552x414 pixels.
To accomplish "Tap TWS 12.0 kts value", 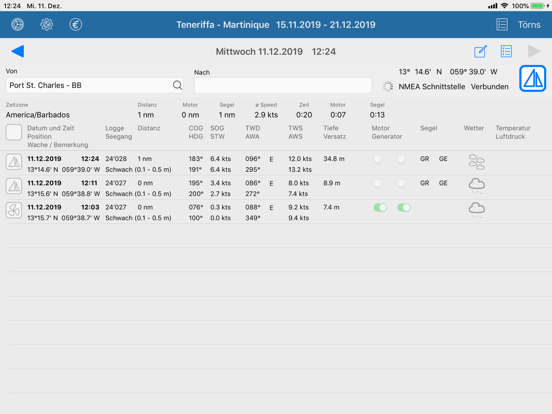I will click(x=300, y=159).
